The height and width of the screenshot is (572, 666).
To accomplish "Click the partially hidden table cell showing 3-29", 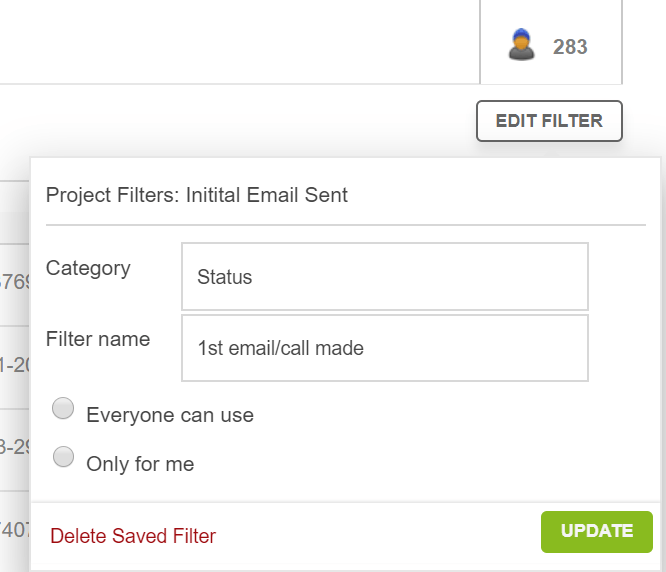I will (14, 447).
